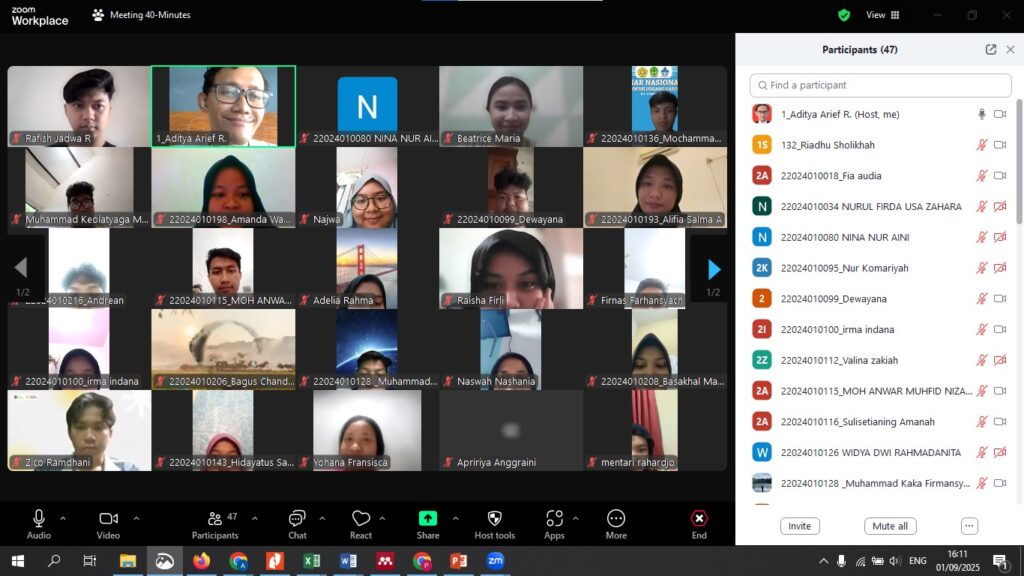The height and width of the screenshot is (576, 1024).
Task: Open Word from taskbar
Action: tap(348, 561)
